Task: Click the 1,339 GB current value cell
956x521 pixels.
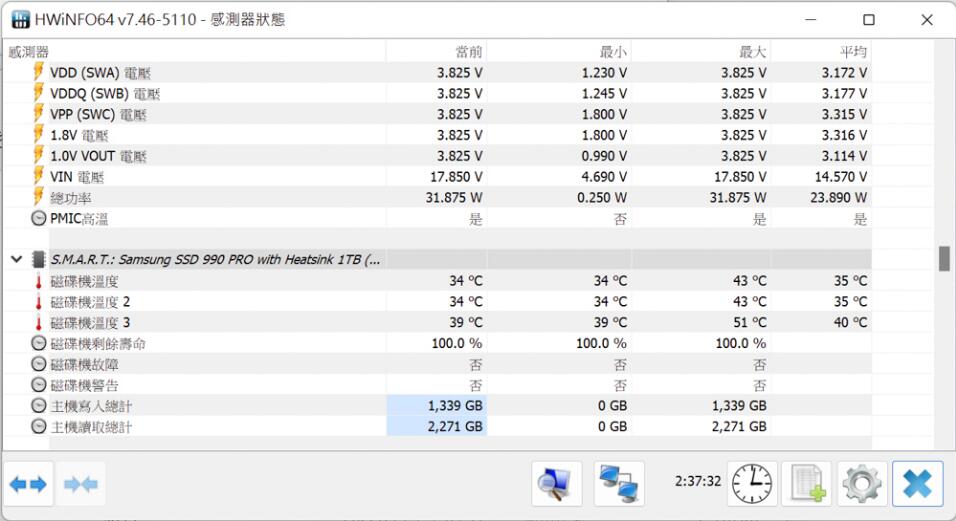Action: click(x=437, y=406)
